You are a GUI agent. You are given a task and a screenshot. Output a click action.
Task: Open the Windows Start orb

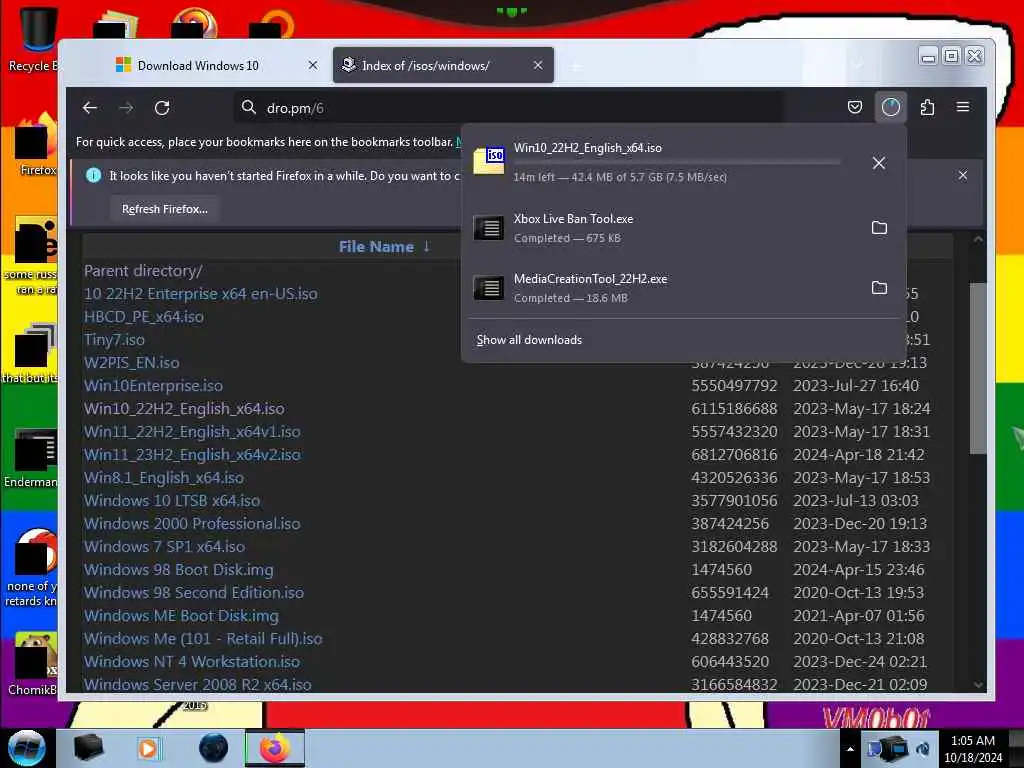pos(27,748)
